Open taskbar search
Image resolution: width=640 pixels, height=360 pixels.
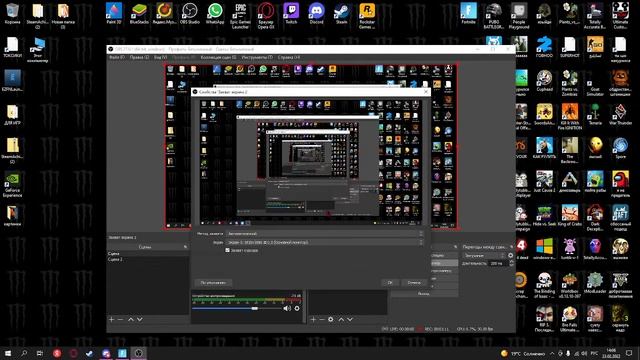pyautogui.click(x=24, y=353)
